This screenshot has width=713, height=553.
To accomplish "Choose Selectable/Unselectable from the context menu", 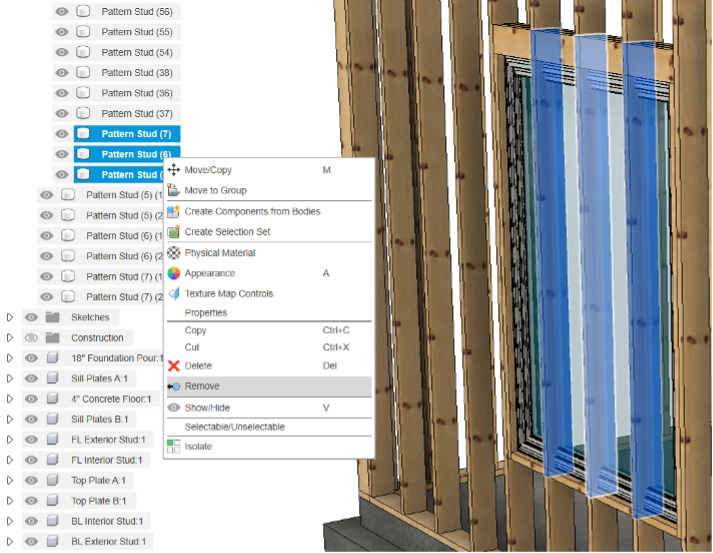I will (x=269, y=427).
